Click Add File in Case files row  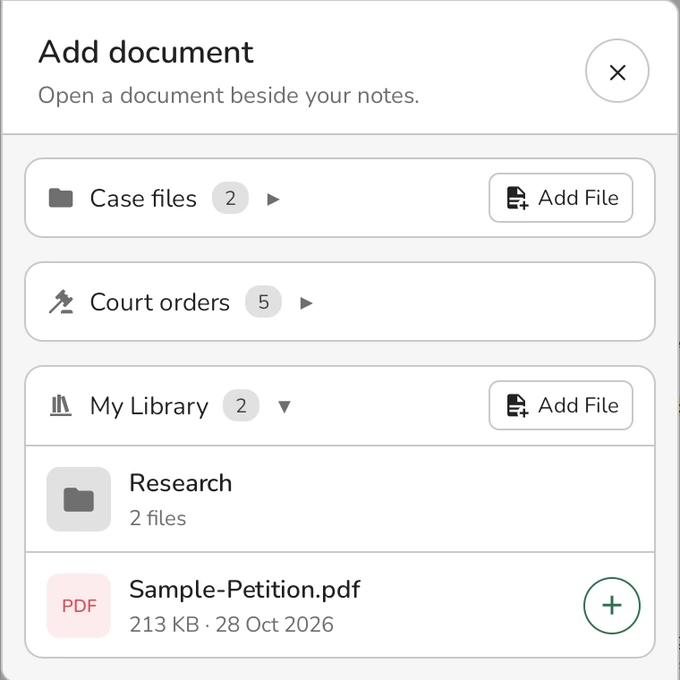[561, 198]
